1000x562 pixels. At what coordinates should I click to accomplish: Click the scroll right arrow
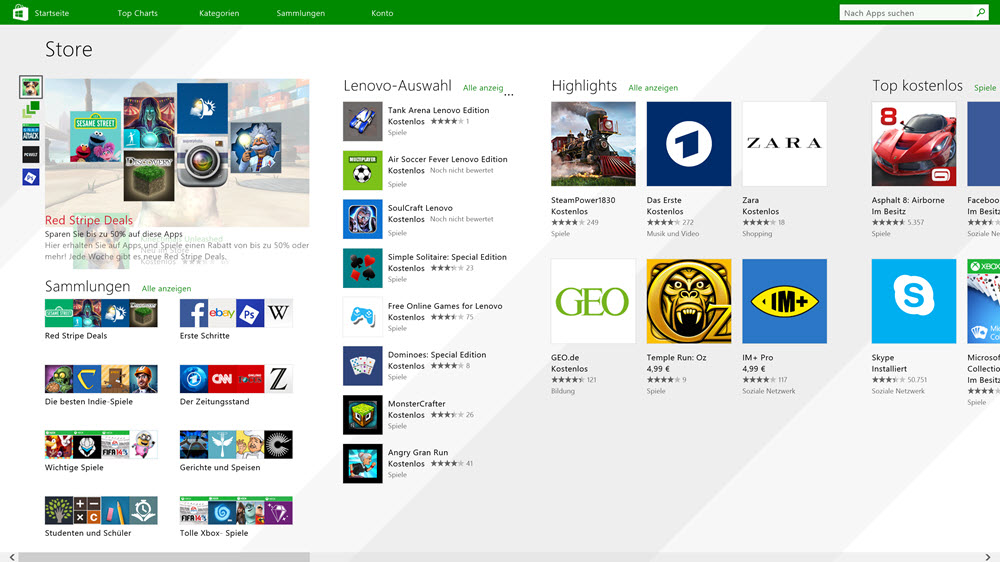point(988,557)
